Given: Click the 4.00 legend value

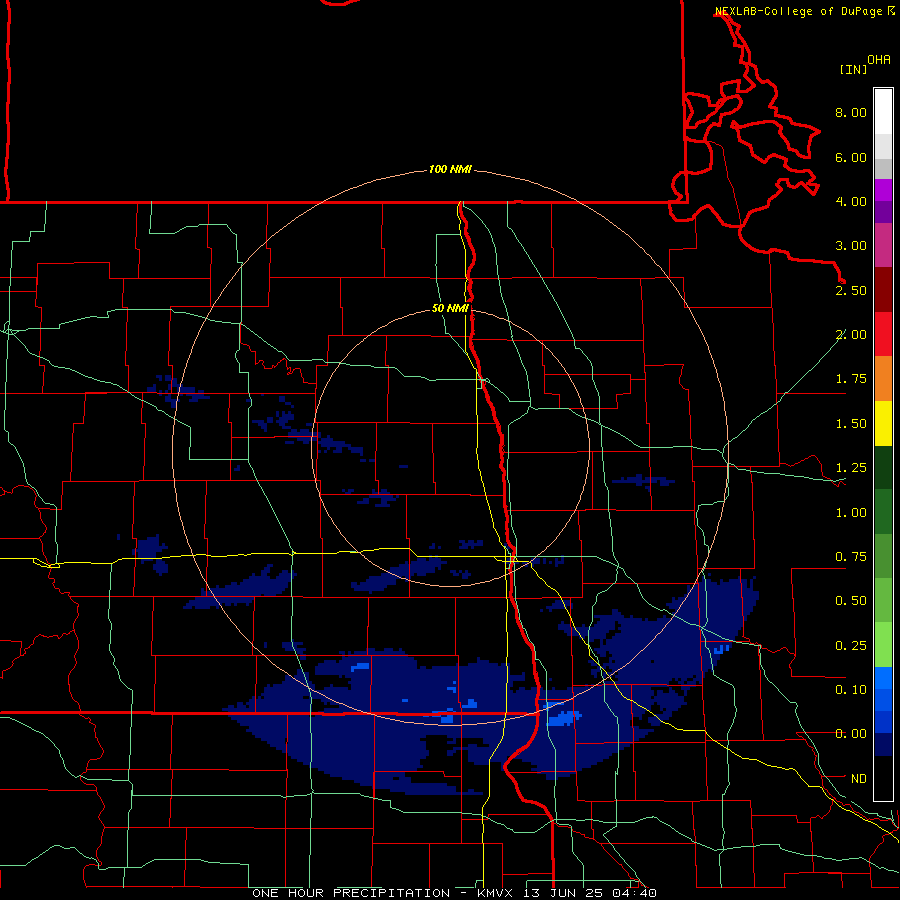Looking at the screenshot, I should (x=851, y=201).
